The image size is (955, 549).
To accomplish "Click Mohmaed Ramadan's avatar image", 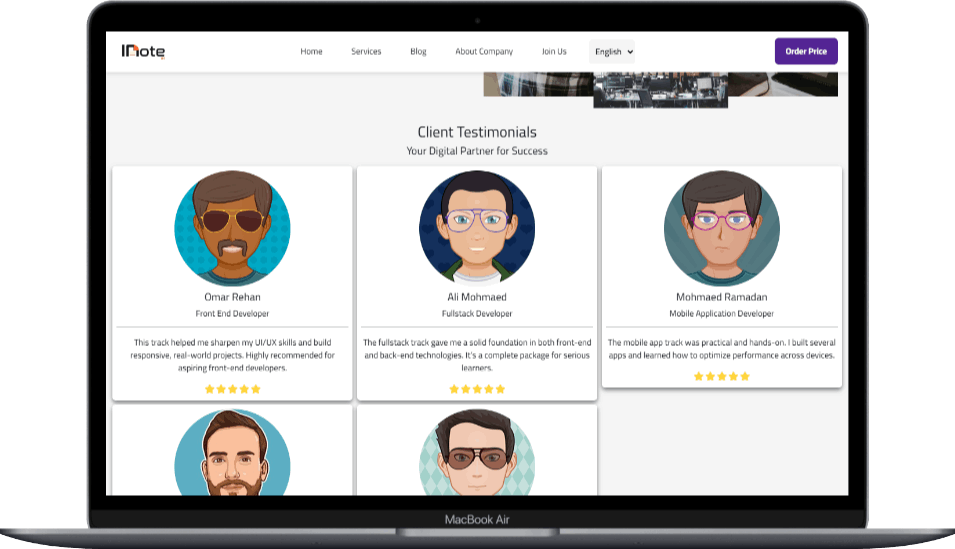I will tap(722, 227).
